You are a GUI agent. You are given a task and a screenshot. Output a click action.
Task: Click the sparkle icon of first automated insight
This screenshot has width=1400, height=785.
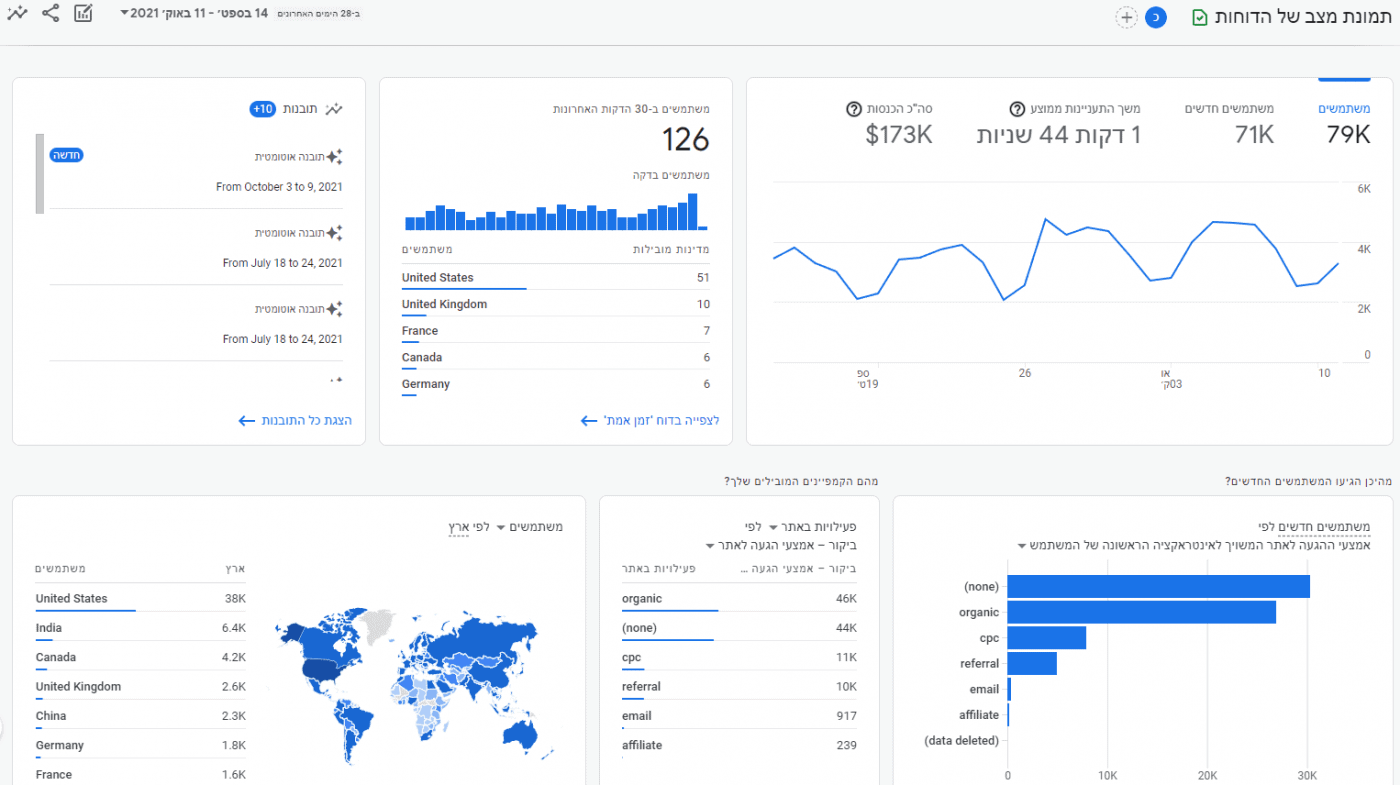pos(334,157)
